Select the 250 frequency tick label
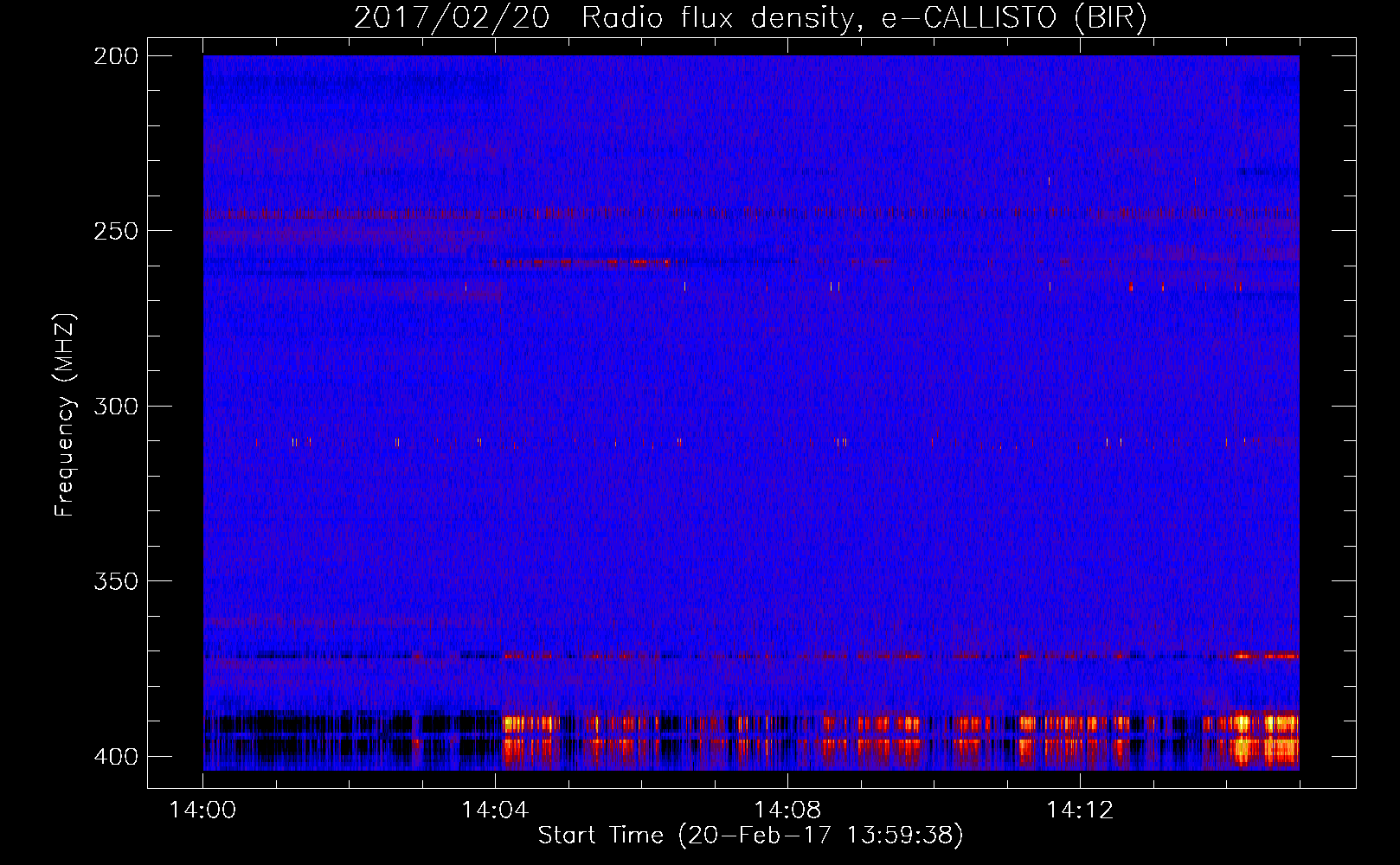1400x865 pixels. click(x=116, y=231)
